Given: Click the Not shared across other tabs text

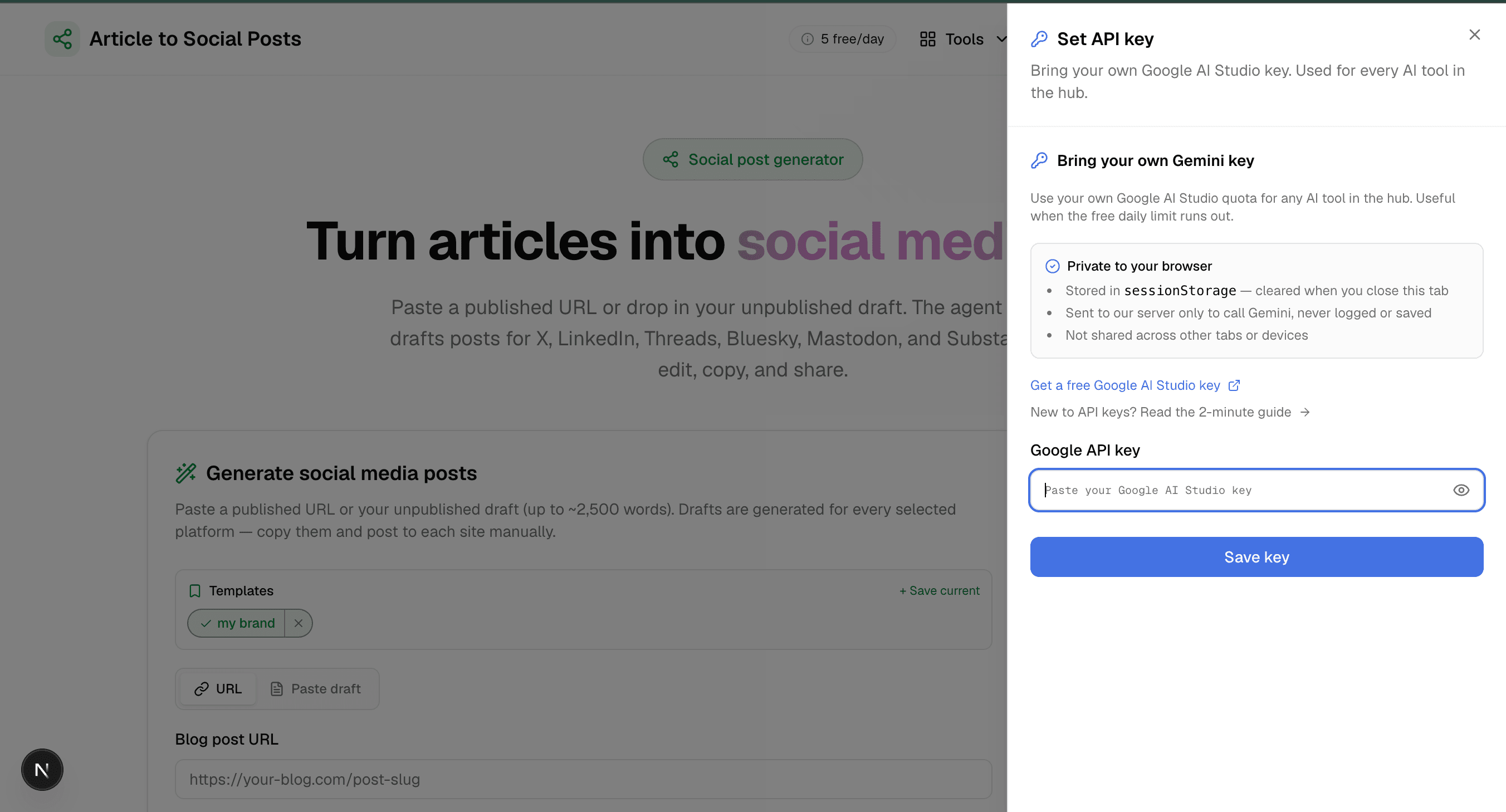Looking at the screenshot, I should click(1186, 335).
